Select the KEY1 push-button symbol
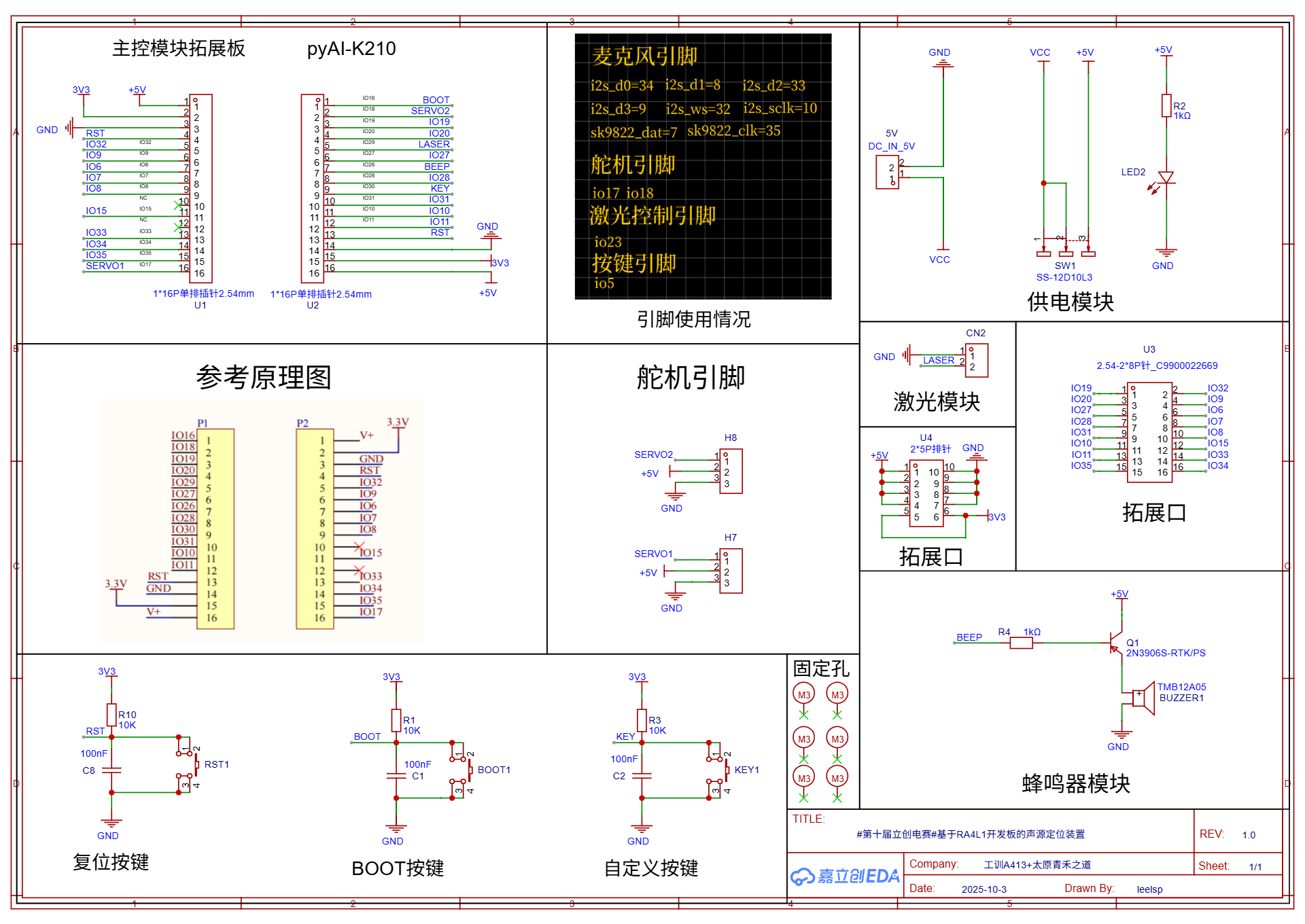Image resolution: width=1305 pixels, height=924 pixels. pos(718,770)
